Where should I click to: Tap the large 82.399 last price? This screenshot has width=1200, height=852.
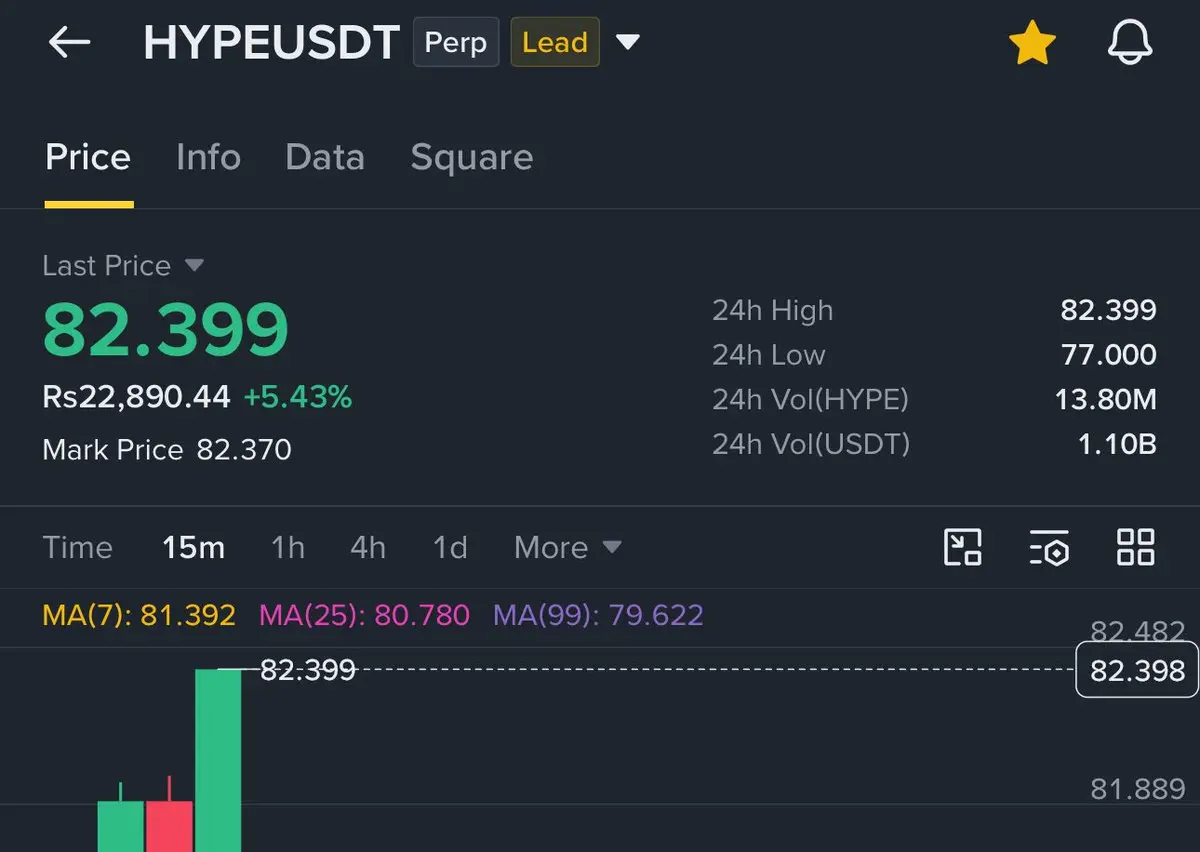pyautogui.click(x=165, y=330)
